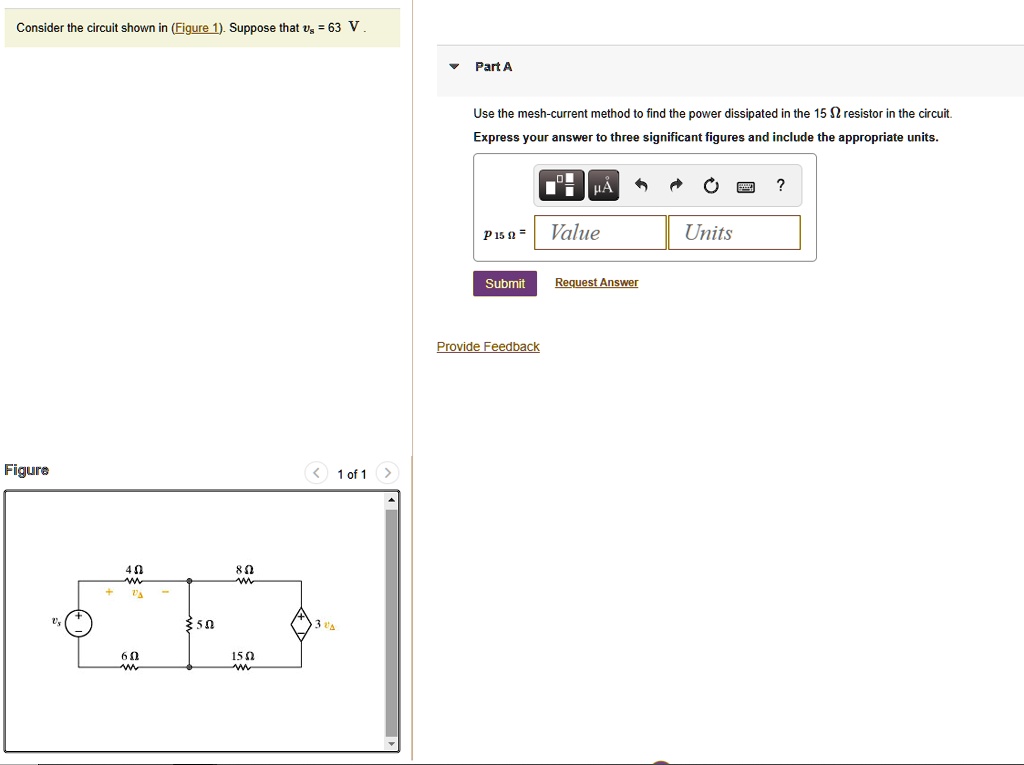Click Provide Feedback
Viewport: 1024px width, 765px height.
(488, 346)
